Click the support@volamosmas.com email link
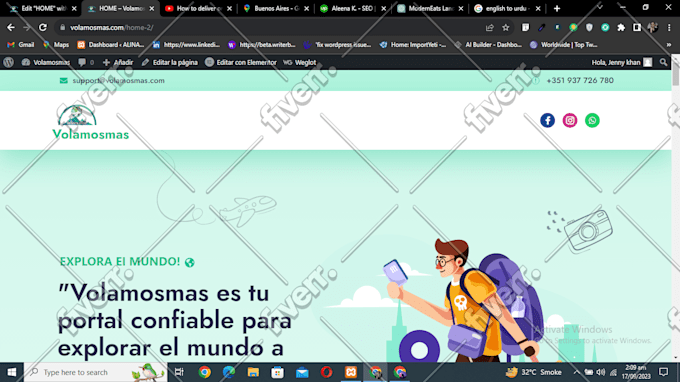 118,81
